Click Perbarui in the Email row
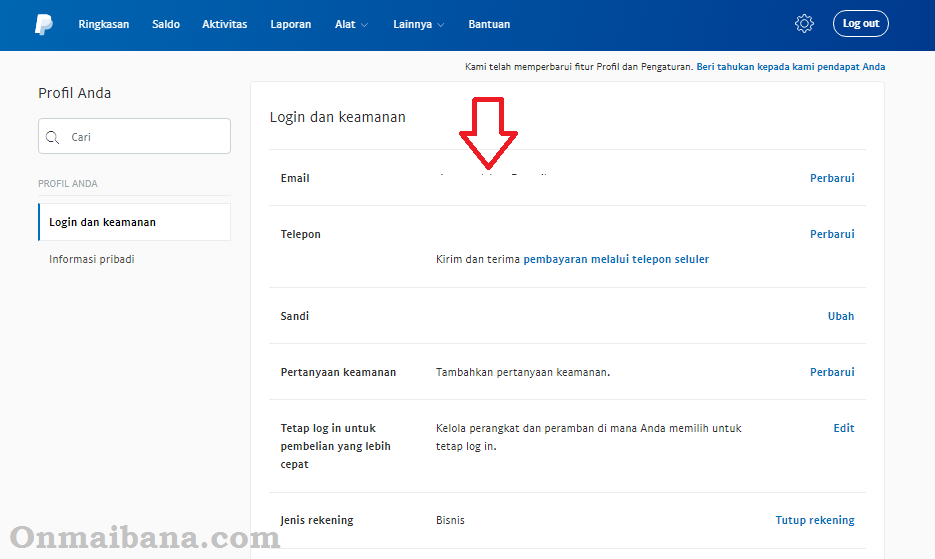 (x=832, y=178)
